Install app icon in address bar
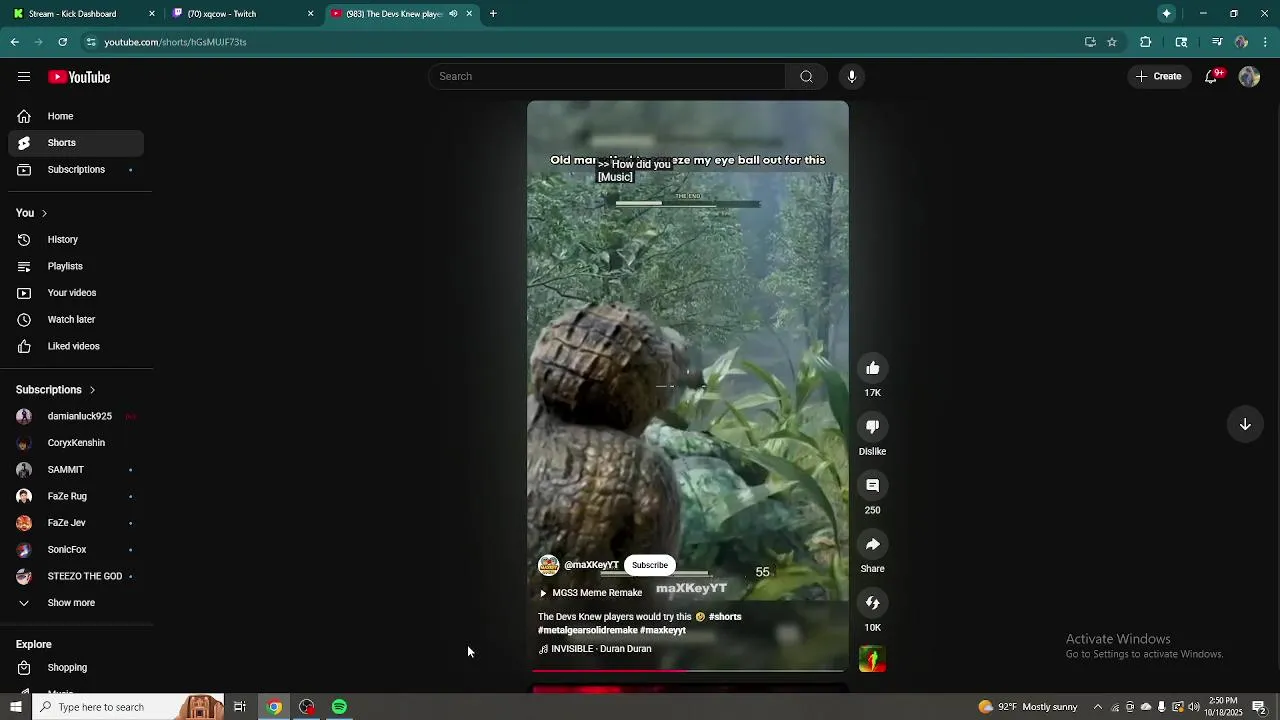The height and width of the screenshot is (720, 1280). [1090, 42]
